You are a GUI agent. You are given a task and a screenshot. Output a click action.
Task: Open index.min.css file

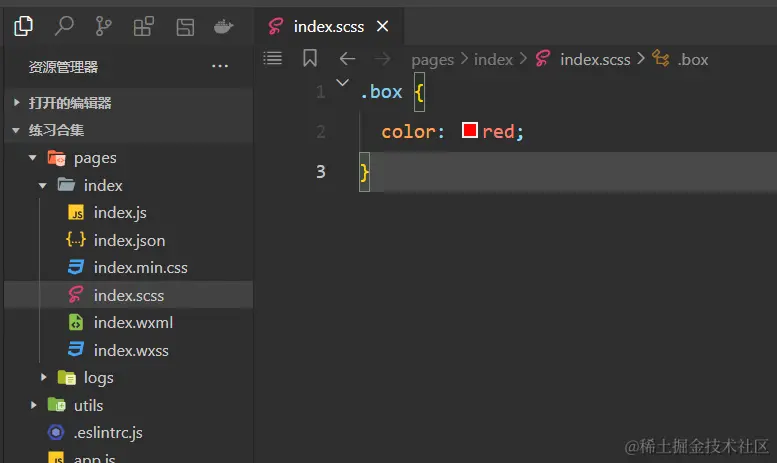(140, 267)
